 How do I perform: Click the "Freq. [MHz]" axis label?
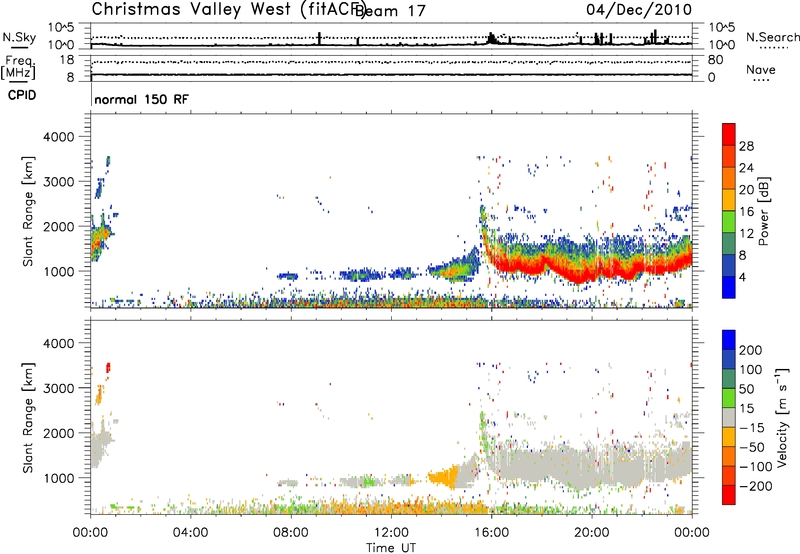click(18, 68)
